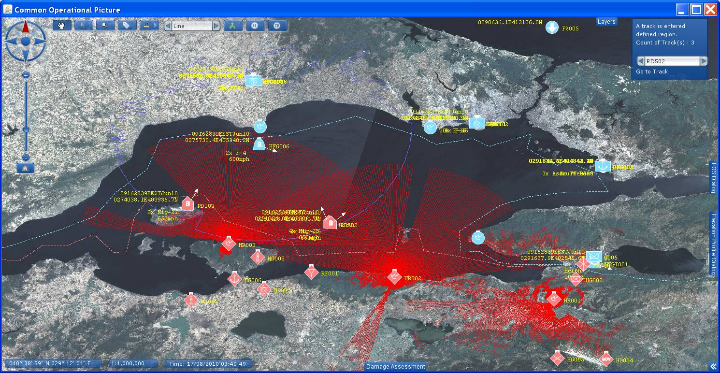The width and height of the screenshot is (720, 373).
Task: Click the Line shape selector field
Action: (x=192, y=26)
